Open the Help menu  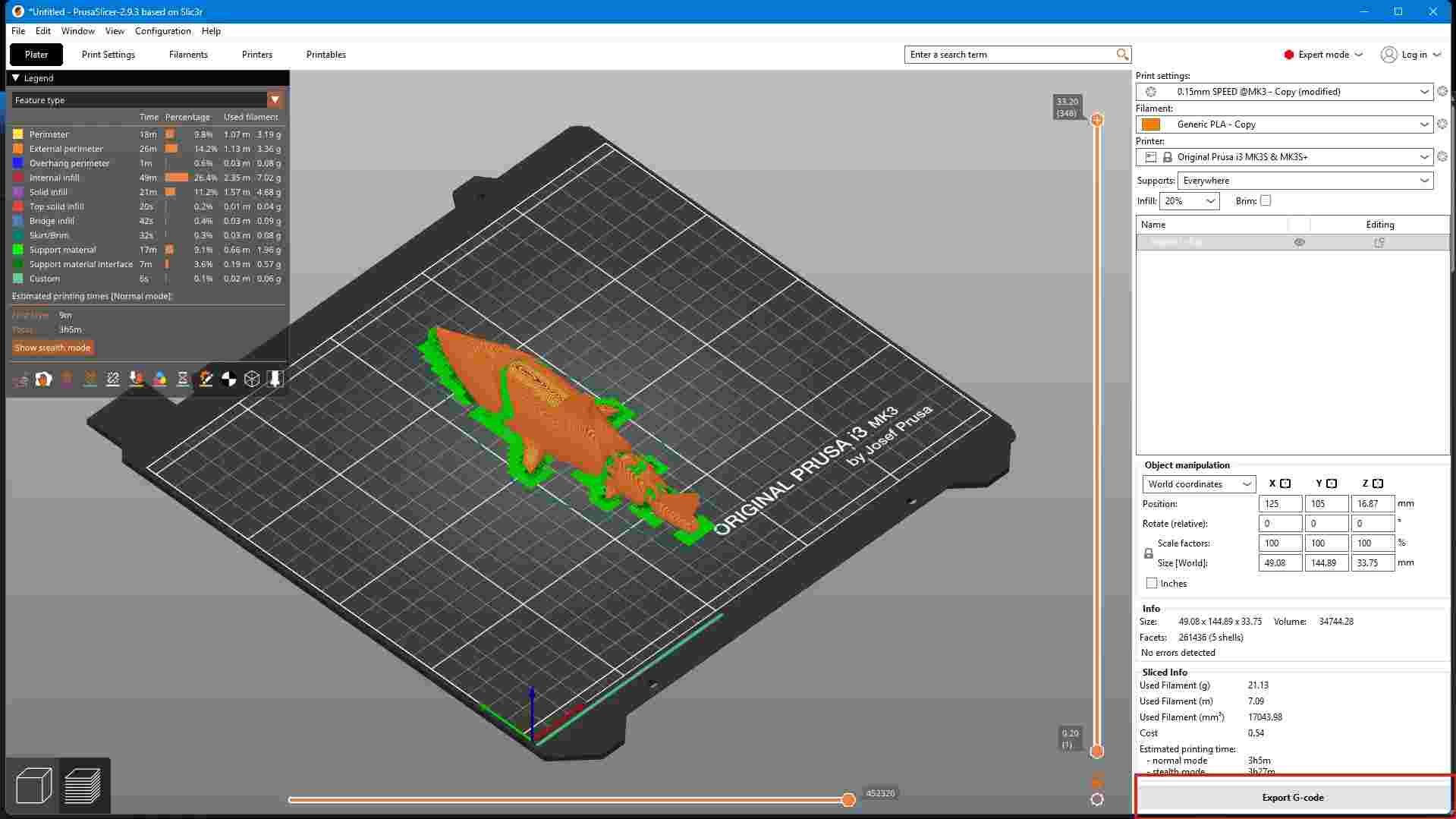coord(211,31)
